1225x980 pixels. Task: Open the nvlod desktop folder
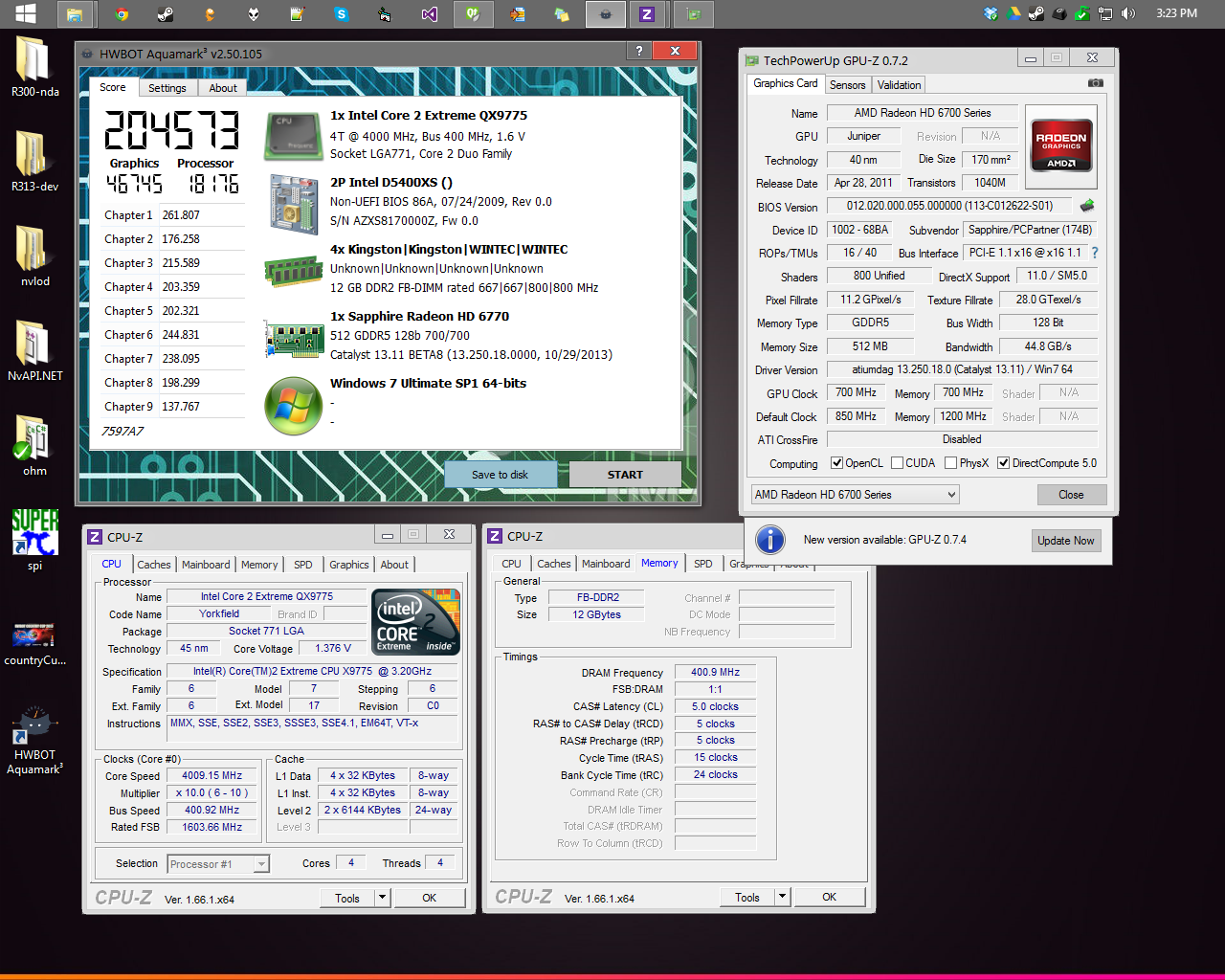(35, 256)
